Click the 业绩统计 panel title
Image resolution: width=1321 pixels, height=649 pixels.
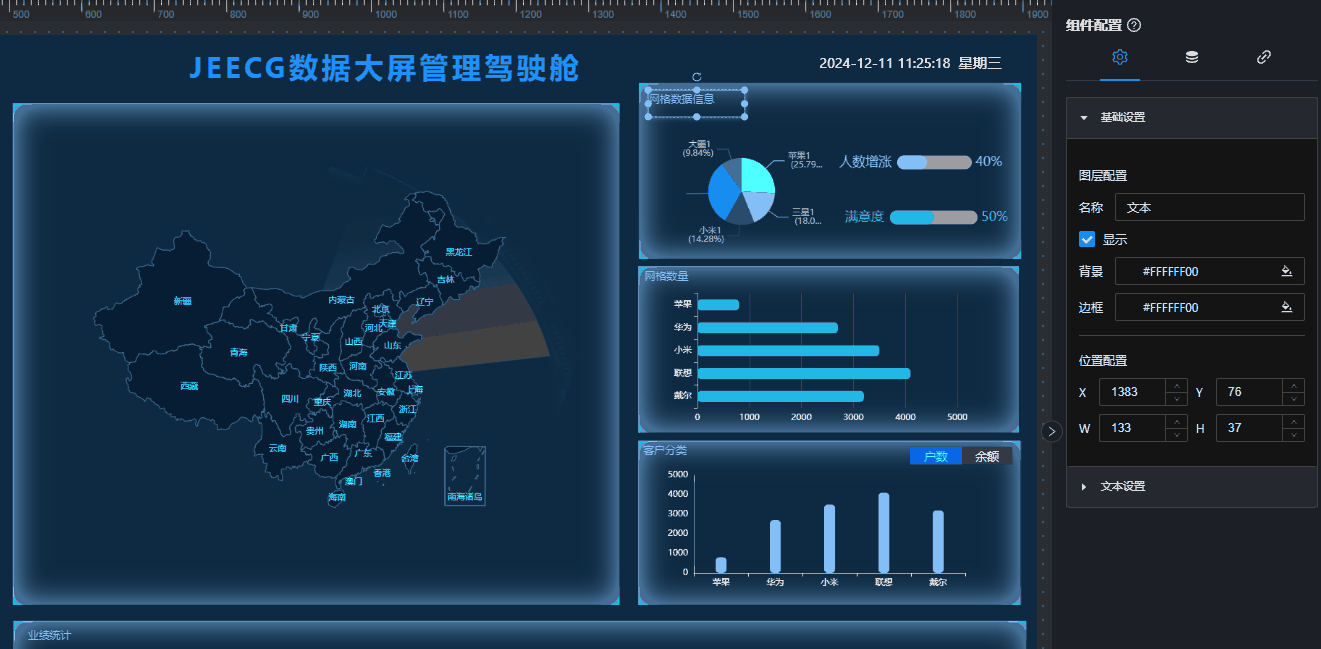coord(50,635)
